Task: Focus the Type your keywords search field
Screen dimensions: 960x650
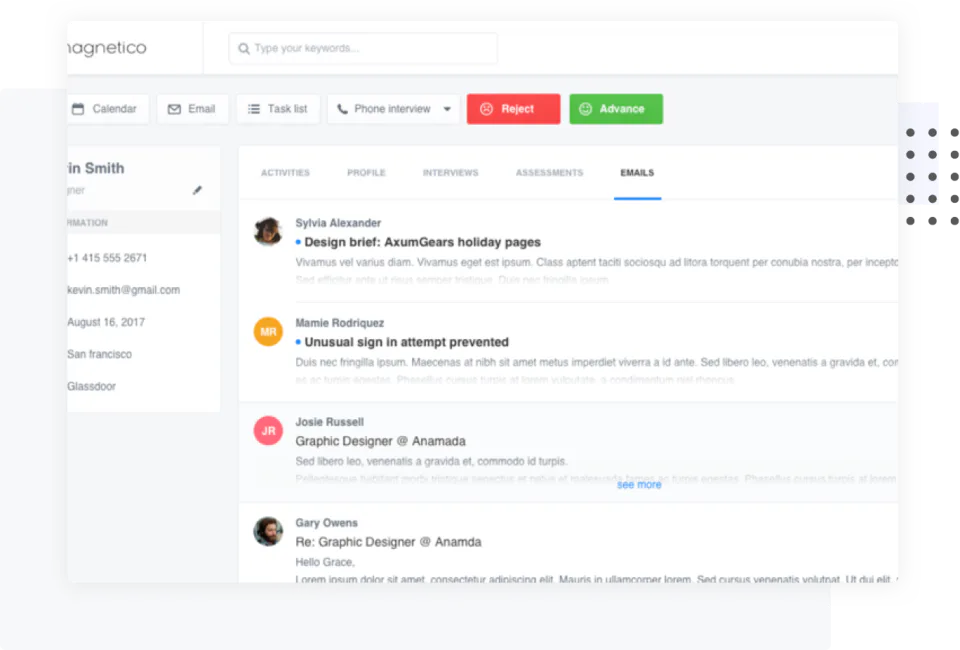Action: click(363, 48)
